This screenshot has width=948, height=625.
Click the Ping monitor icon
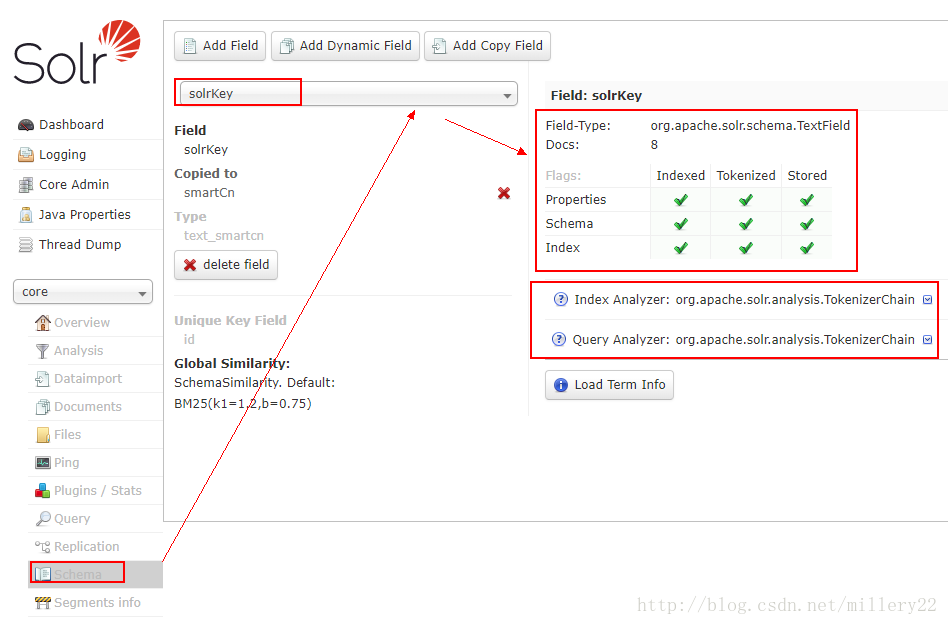[43, 463]
